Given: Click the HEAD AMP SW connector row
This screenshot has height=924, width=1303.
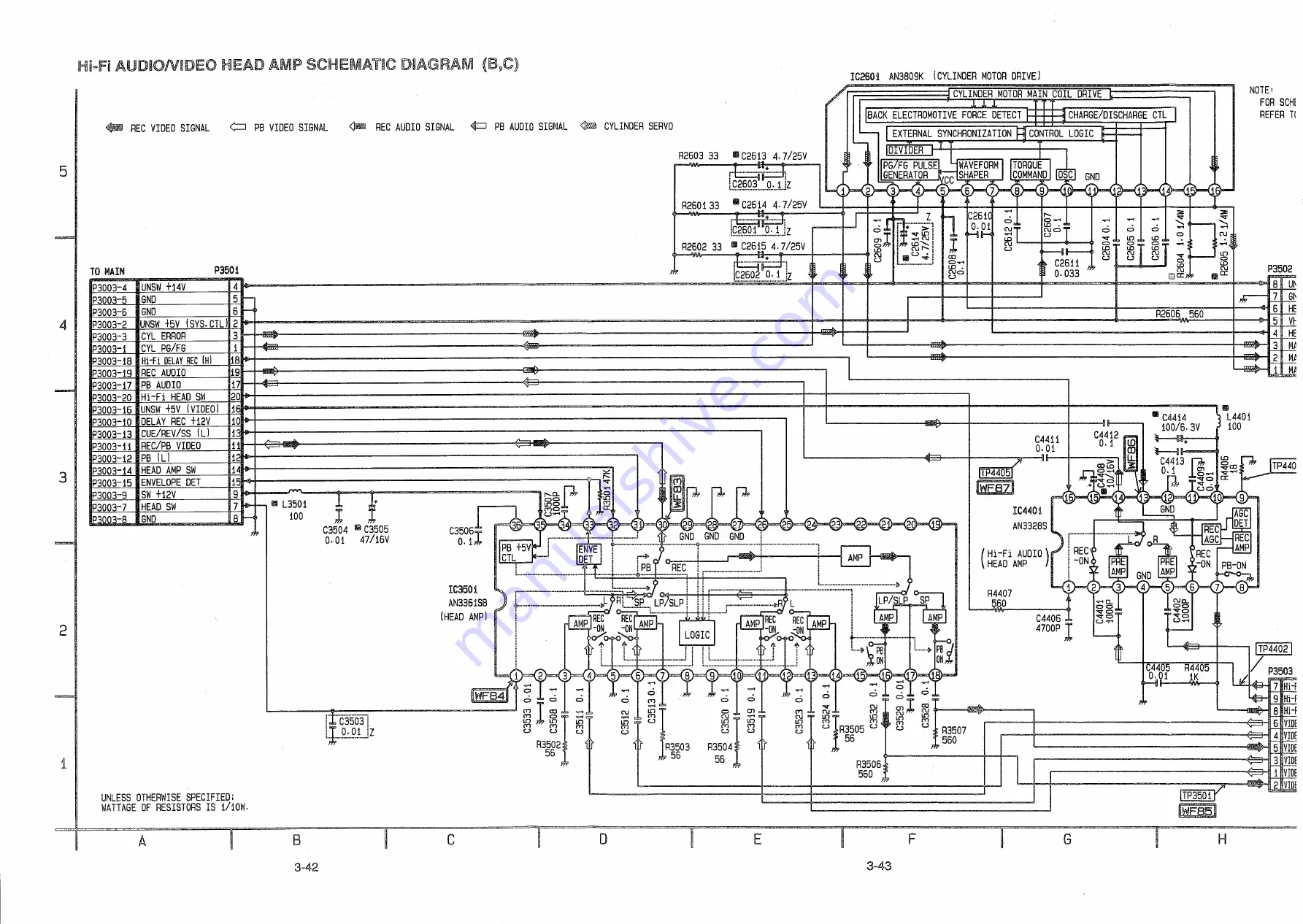Looking at the screenshot, I should 166,471.
